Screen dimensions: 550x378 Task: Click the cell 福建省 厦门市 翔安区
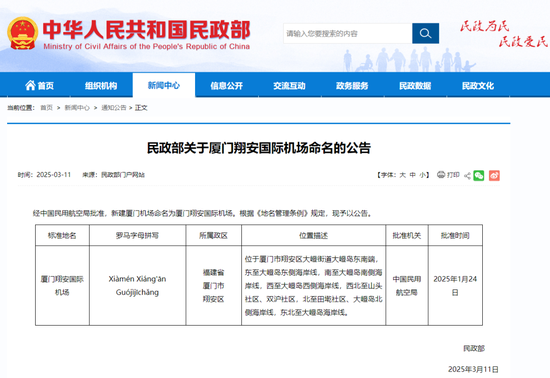213,285
